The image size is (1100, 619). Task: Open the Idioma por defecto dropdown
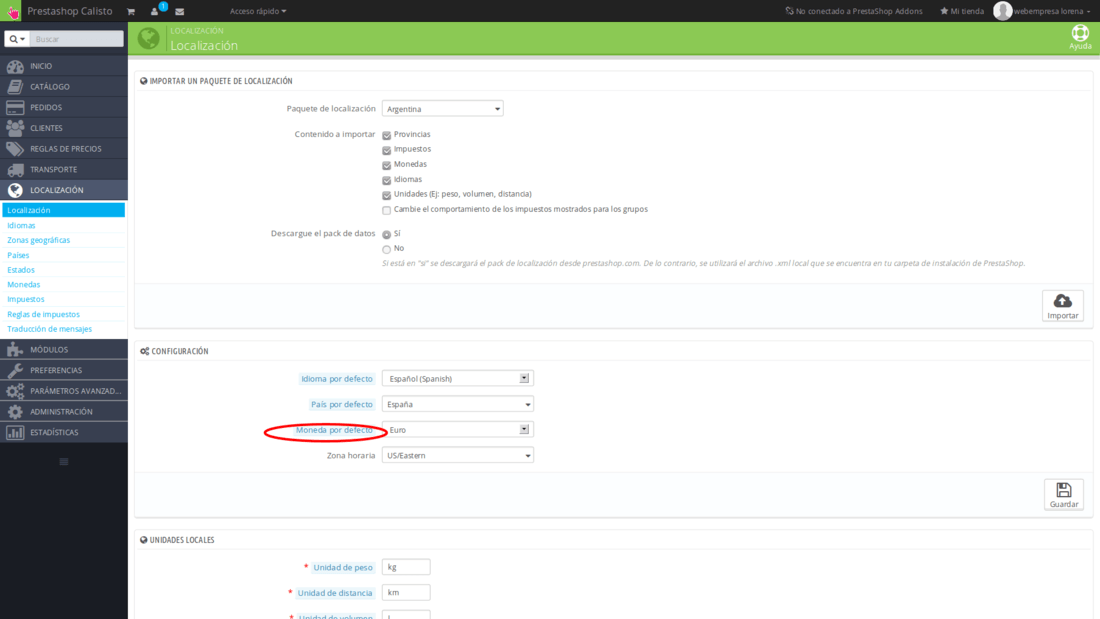457,378
